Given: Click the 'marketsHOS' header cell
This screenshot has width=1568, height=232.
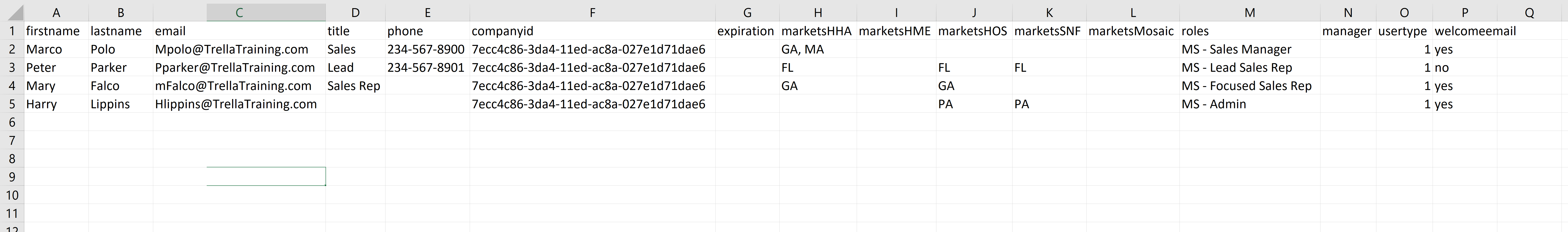Looking at the screenshot, I should point(974,31).
